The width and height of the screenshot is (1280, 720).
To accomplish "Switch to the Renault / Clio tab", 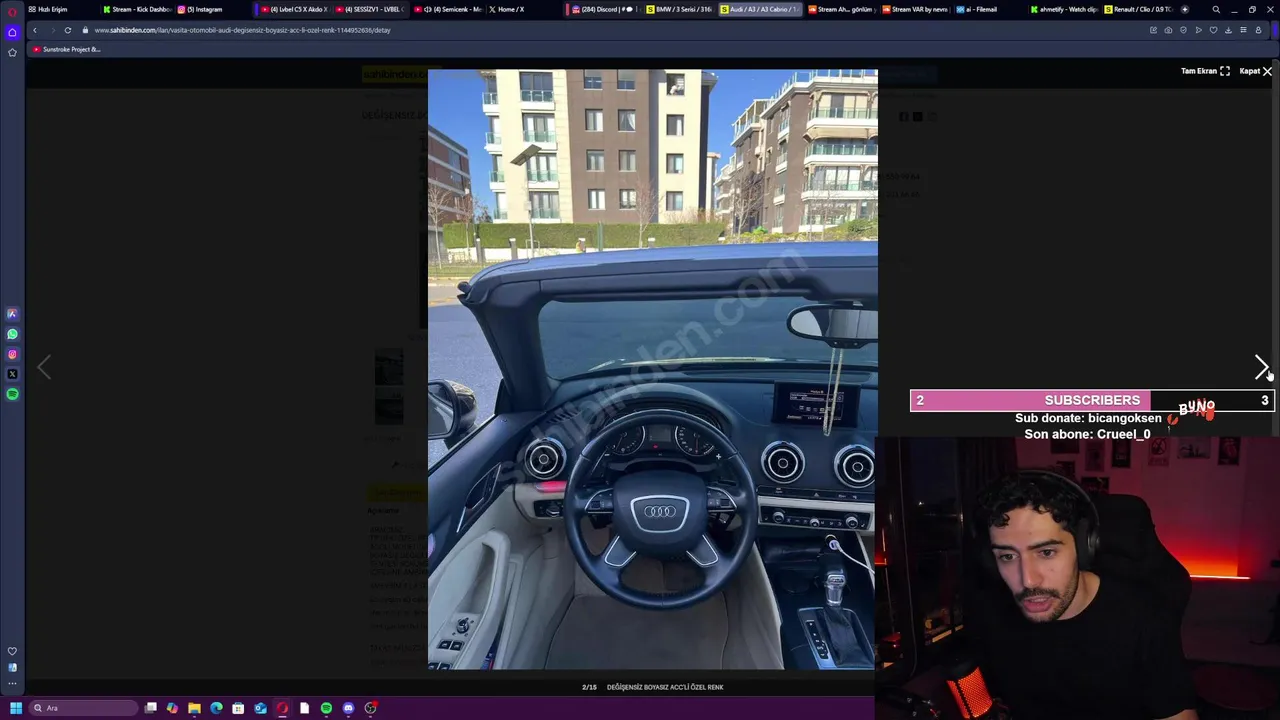I will [1139, 9].
